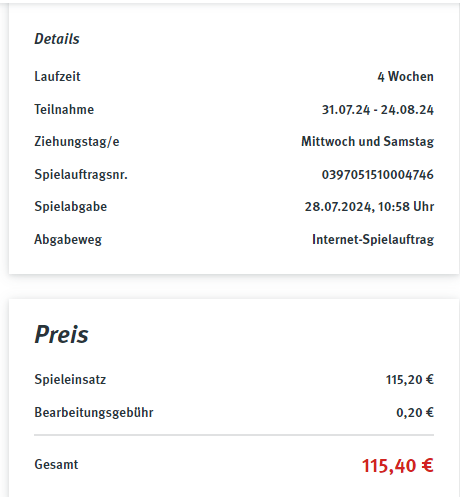Click the Spielauftragsnr. label
Viewport: 460px width, 497px height.
[x=81, y=175]
